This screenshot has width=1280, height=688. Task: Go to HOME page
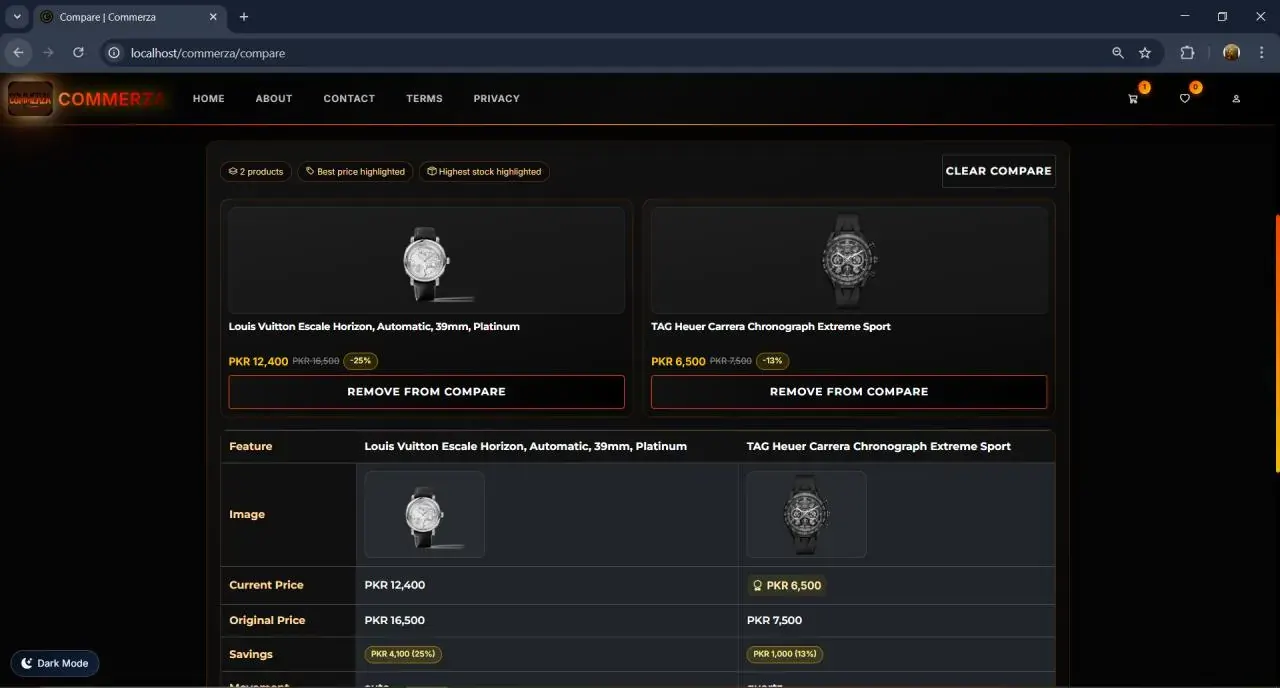209,99
